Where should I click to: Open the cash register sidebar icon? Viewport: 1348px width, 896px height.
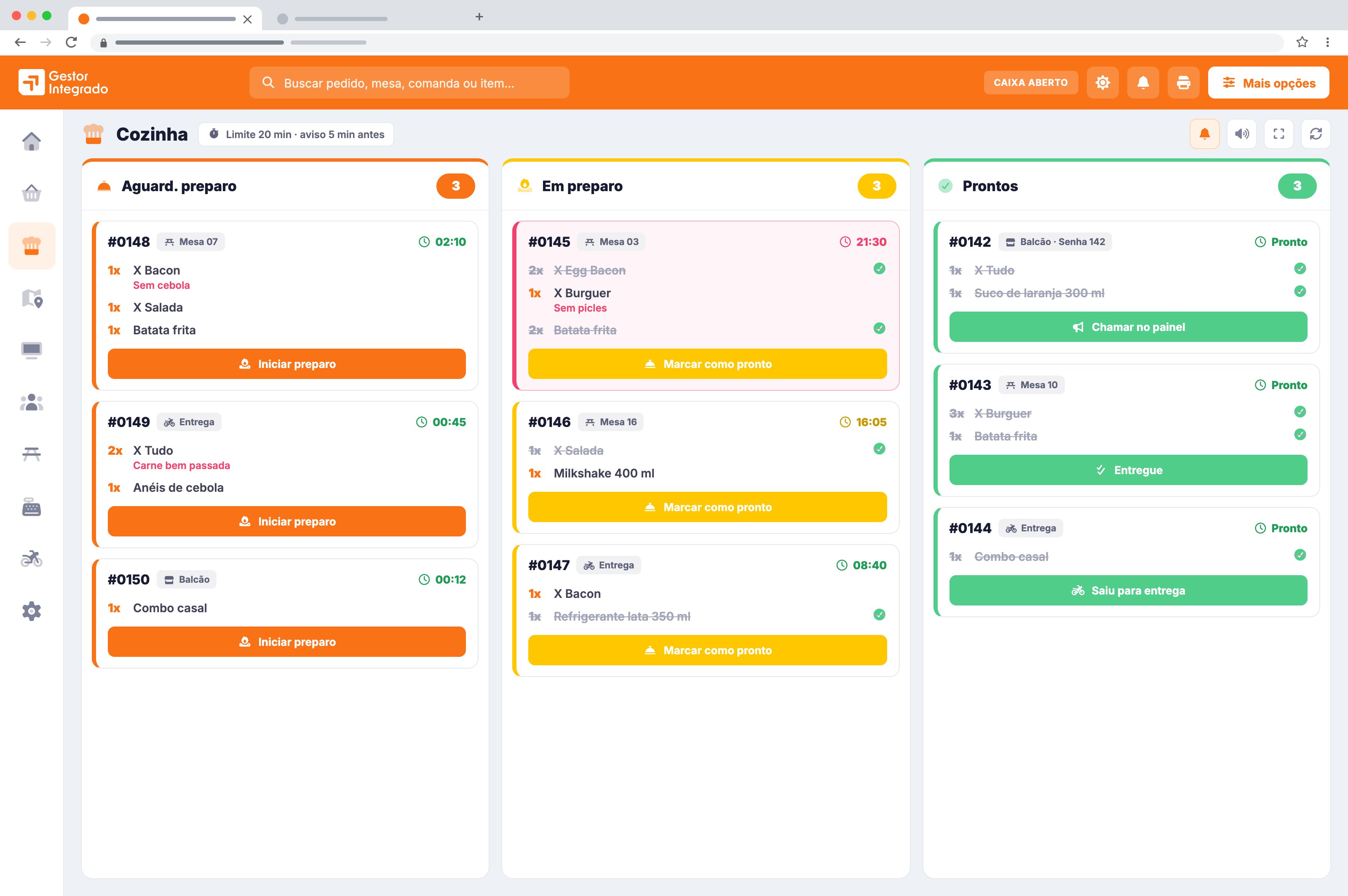coord(32,506)
